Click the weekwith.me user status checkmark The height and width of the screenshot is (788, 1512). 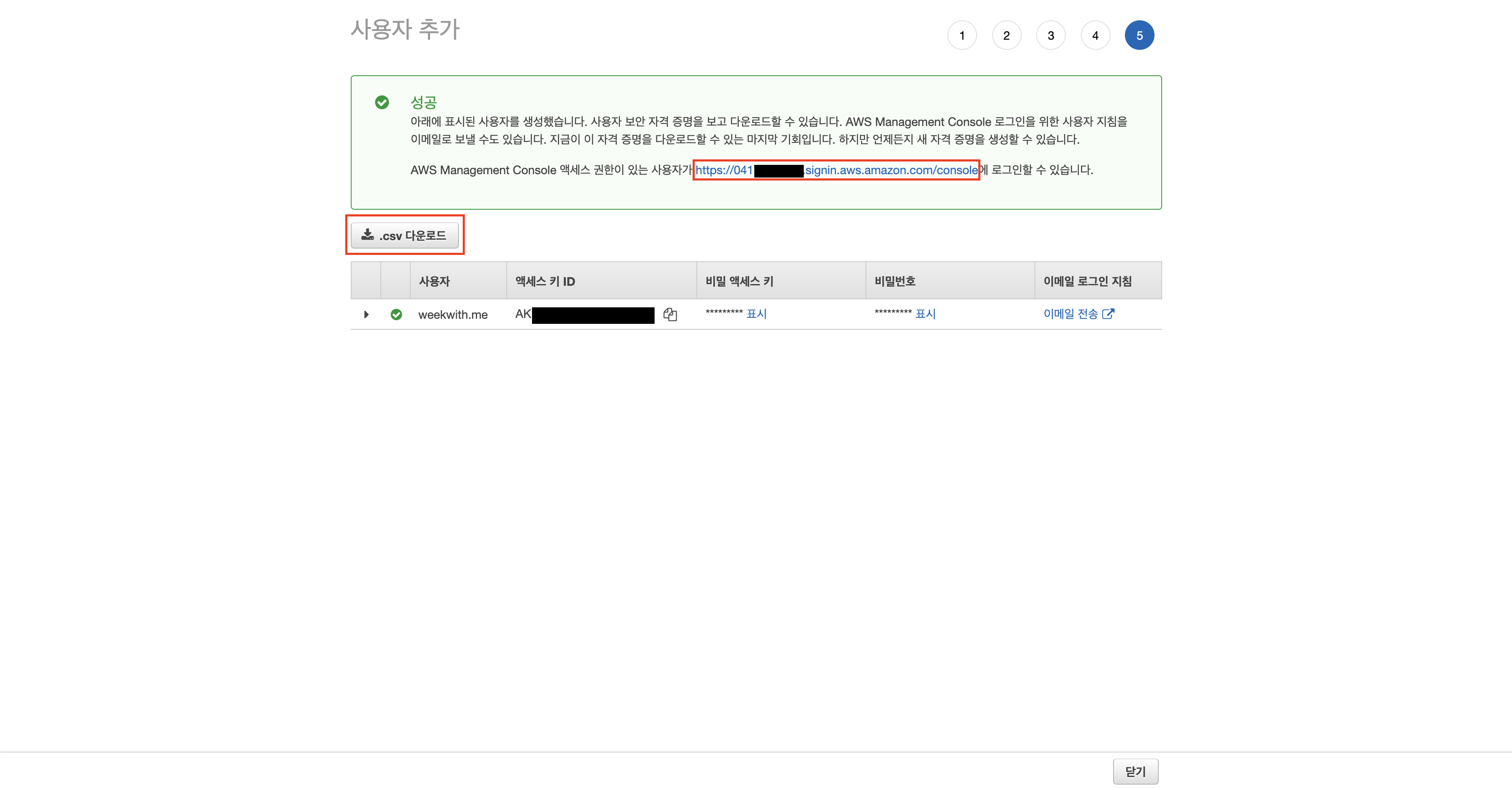(396, 315)
